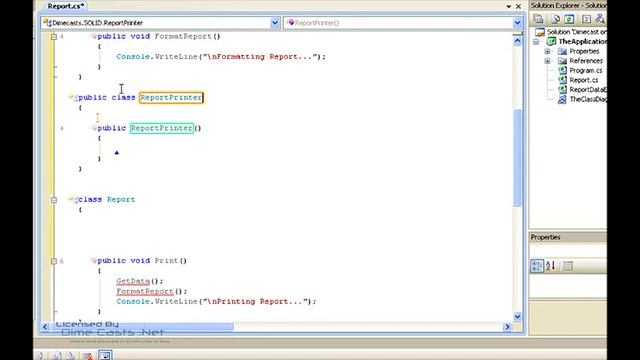
Task: Click the editor scroll down arrow
Action: [x=518, y=316]
